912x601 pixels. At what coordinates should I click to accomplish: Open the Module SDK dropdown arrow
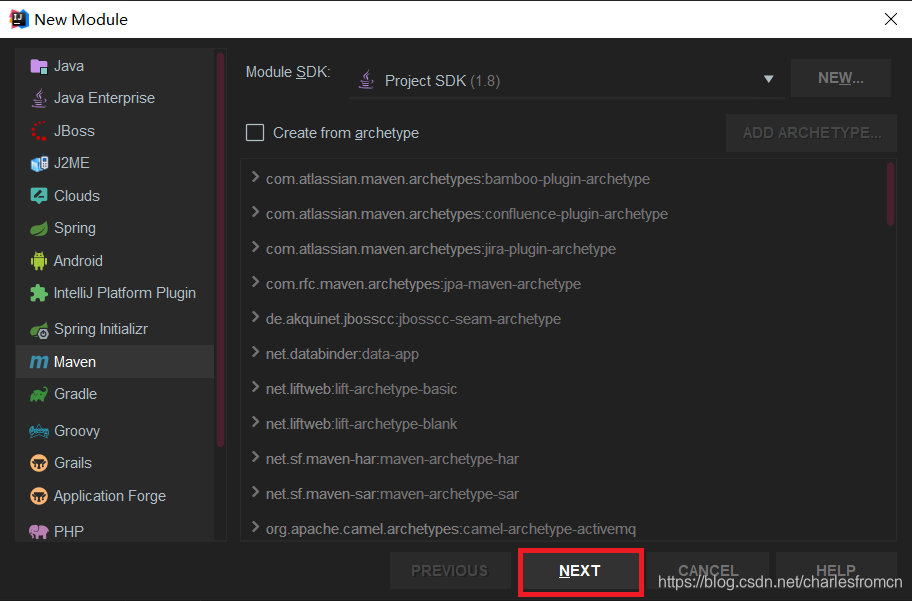pos(768,79)
